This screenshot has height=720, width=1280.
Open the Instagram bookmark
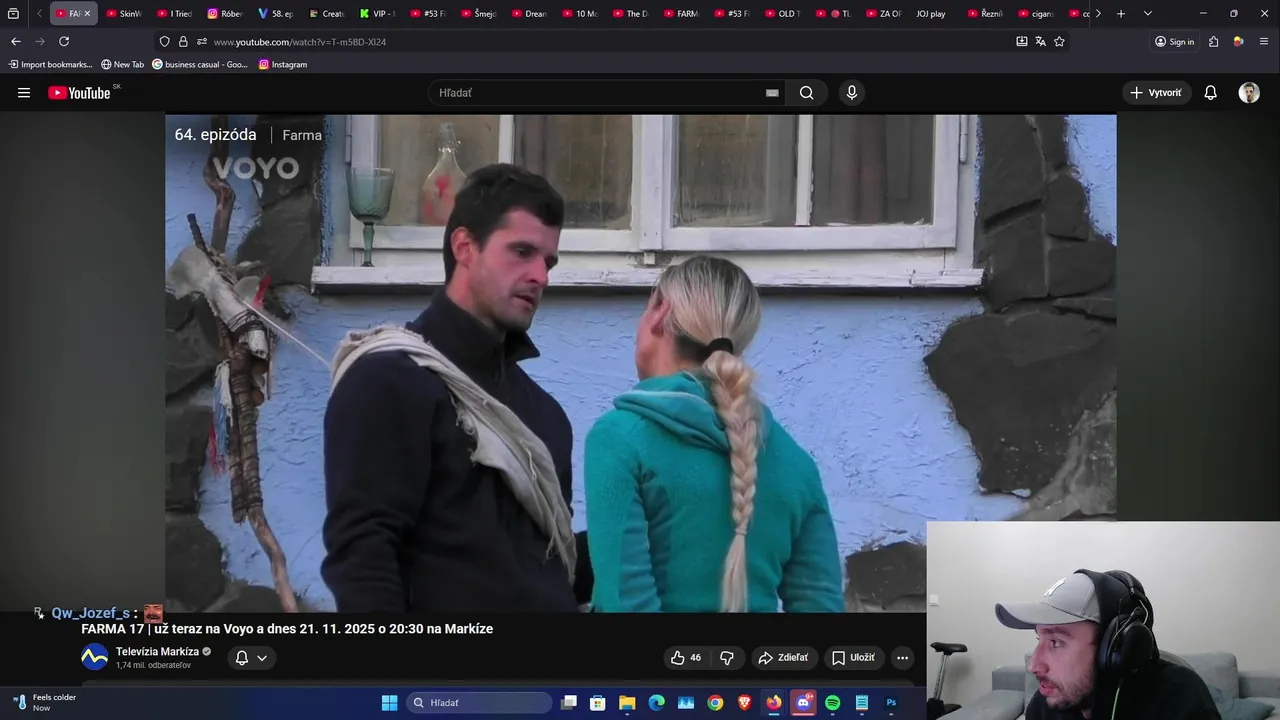point(283,64)
